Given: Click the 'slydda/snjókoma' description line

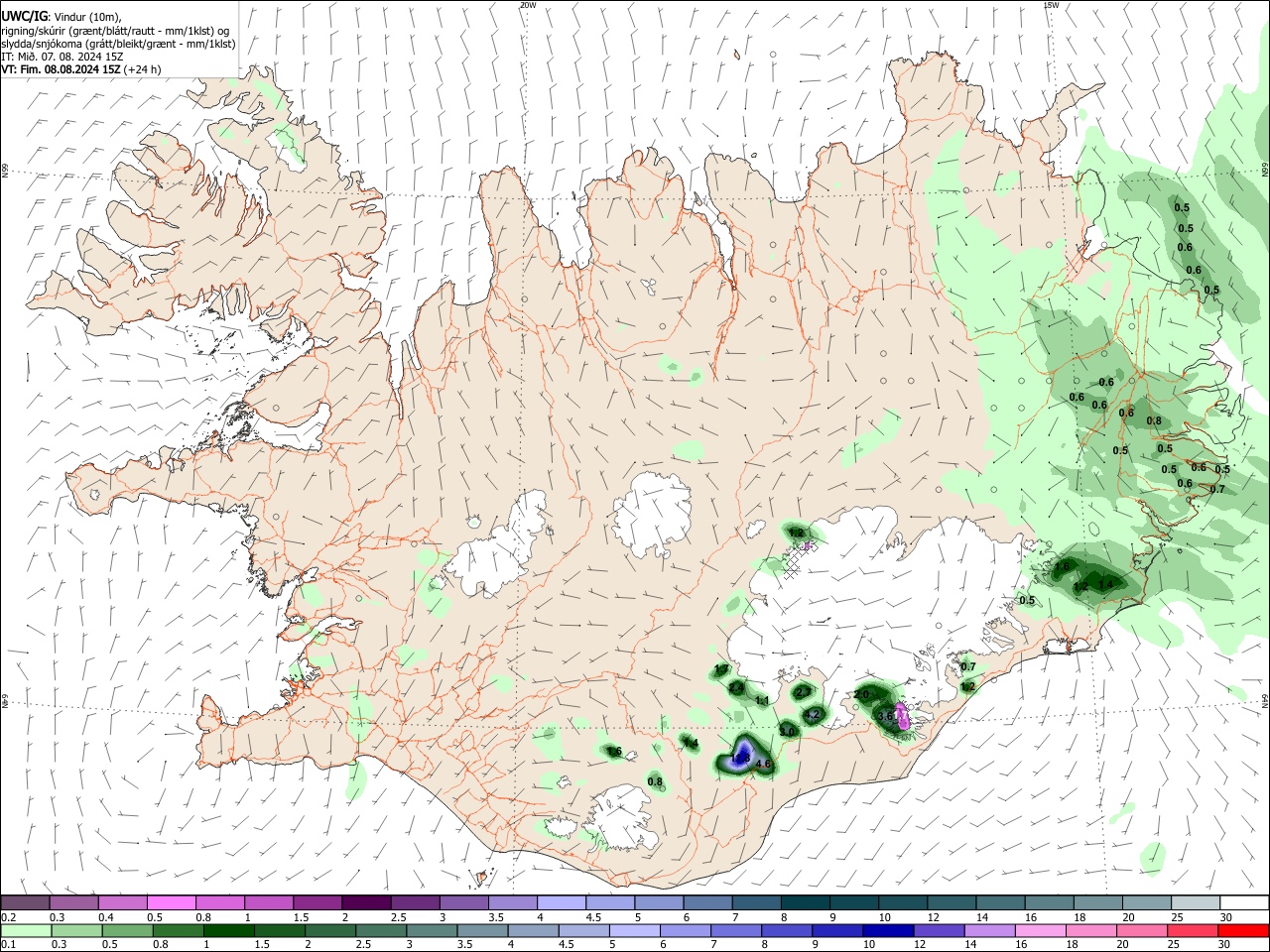Looking at the screenshot, I should (118, 44).
